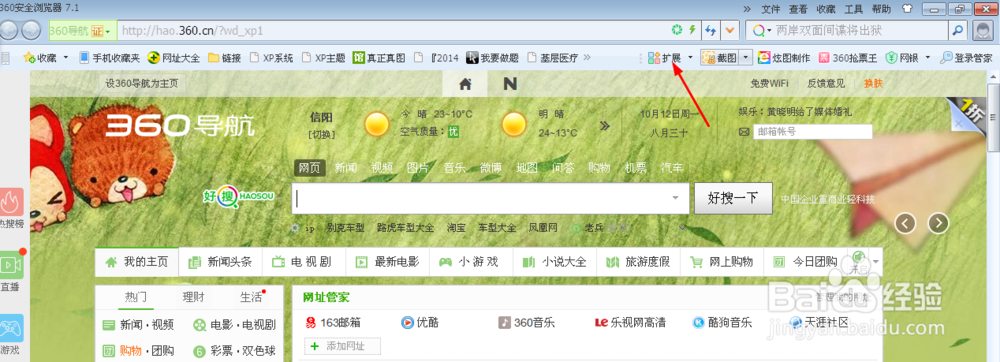
Task: Open the 链接 bookmark folder
Action: point(224,58)
